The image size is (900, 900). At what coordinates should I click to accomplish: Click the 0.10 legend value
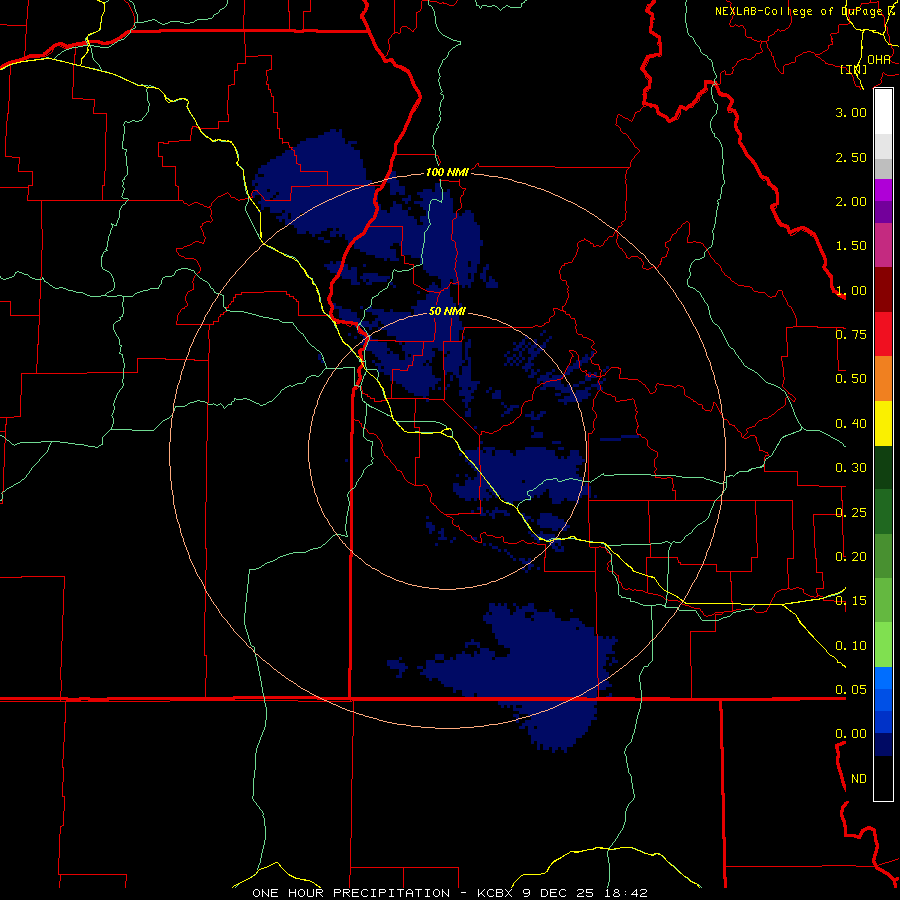(851, 646)
